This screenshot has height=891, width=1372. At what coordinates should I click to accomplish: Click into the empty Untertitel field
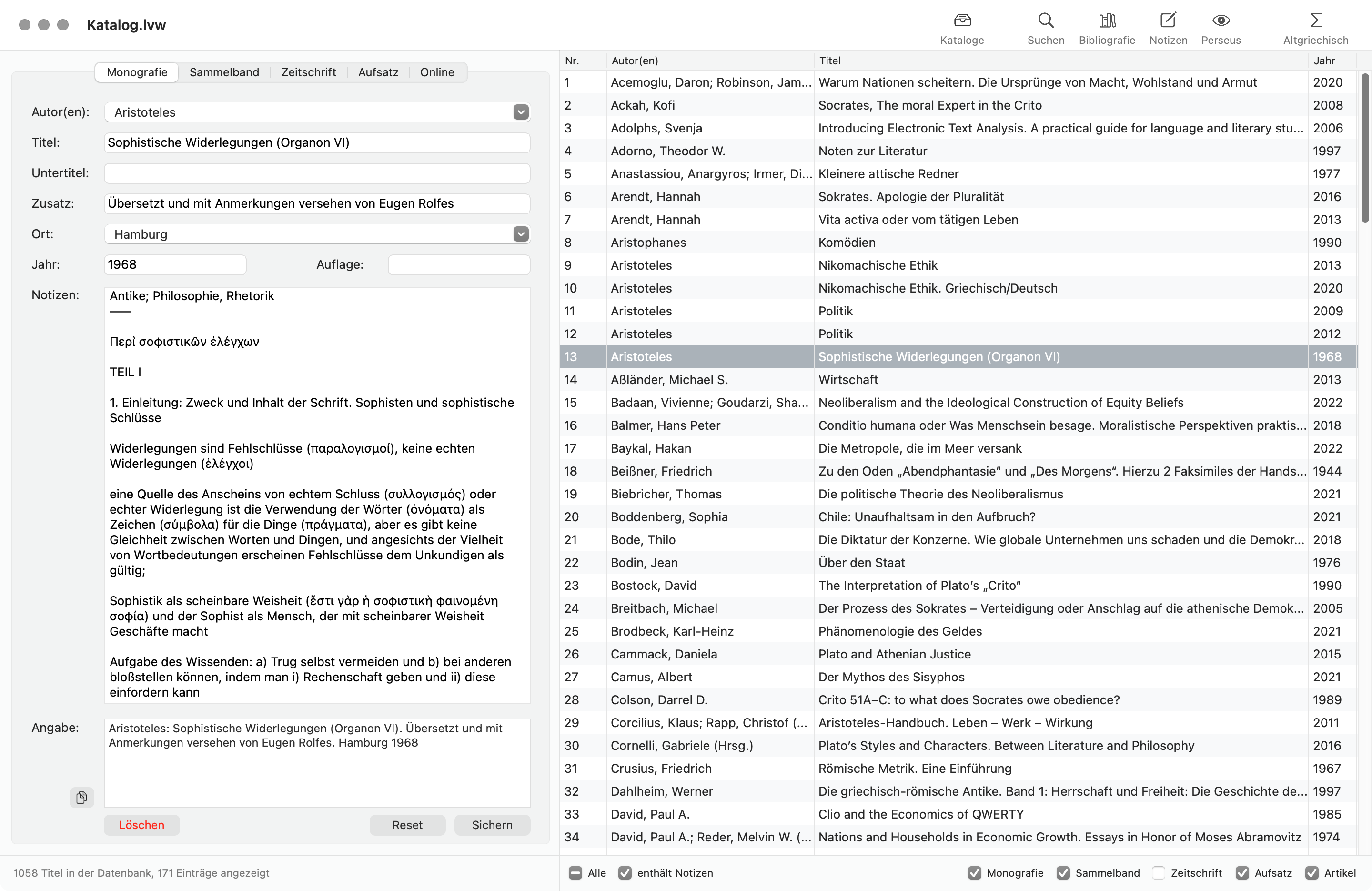pos(317,173)
